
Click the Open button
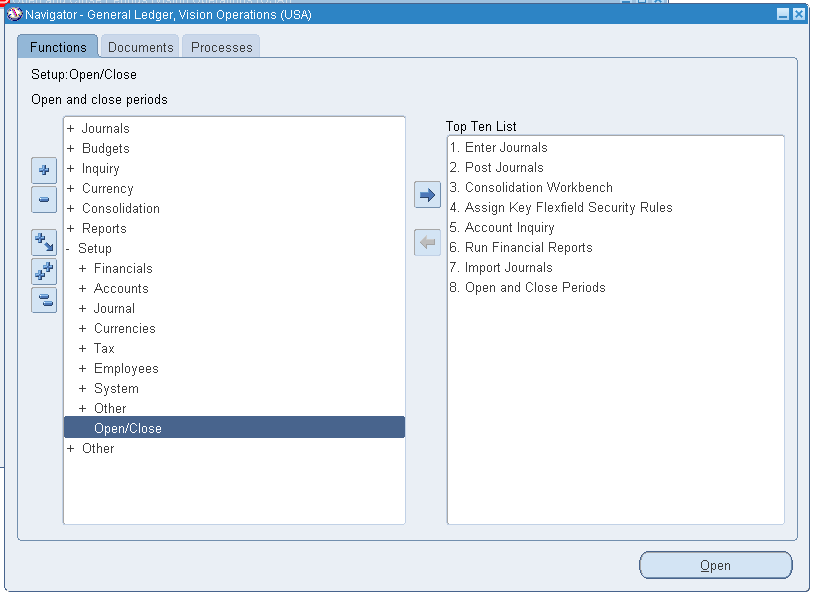714,565
